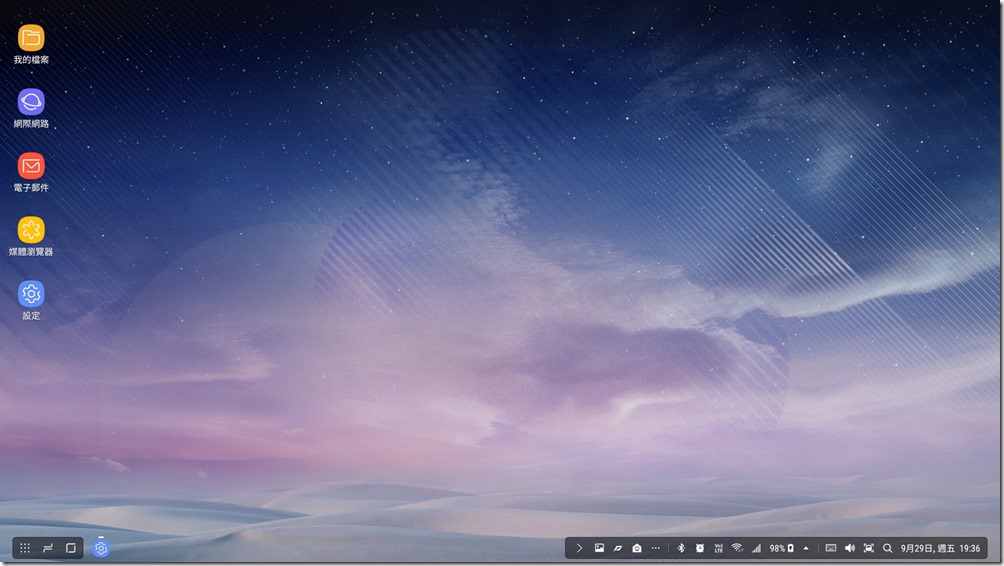Viewport: 1004px width, 566px height.
Task: Toggle the Bluetooth status icon
Action: point(681,548)
